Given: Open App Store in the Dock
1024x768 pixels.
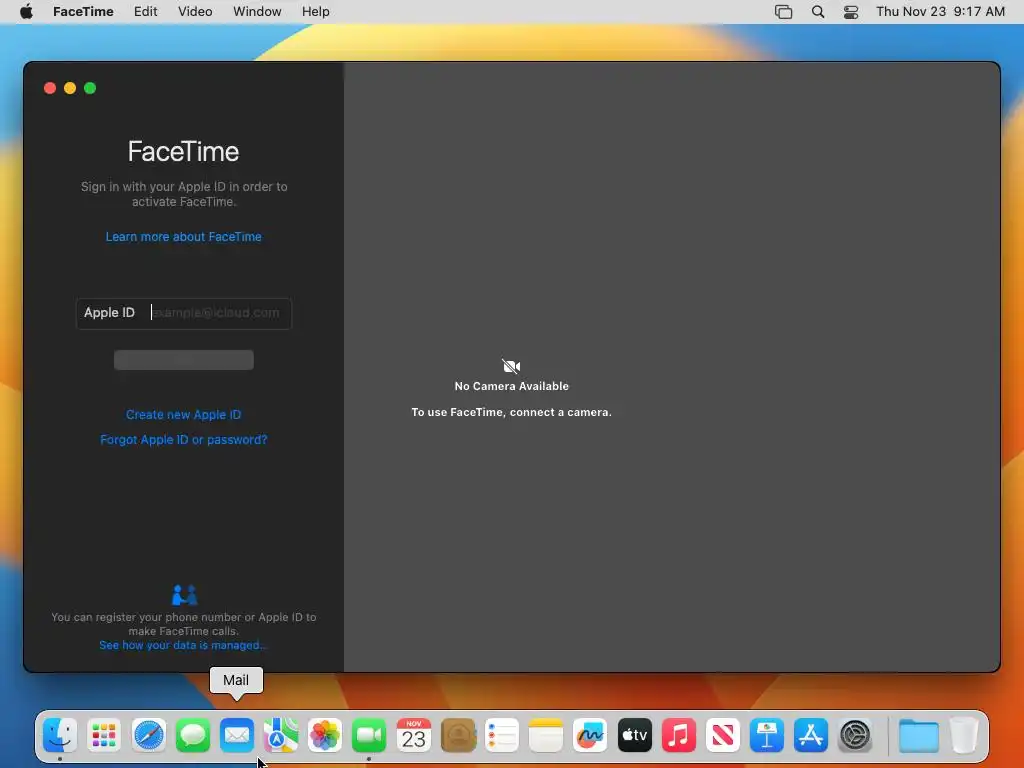Looking at the screenshot, I should [x=810, y=736].
